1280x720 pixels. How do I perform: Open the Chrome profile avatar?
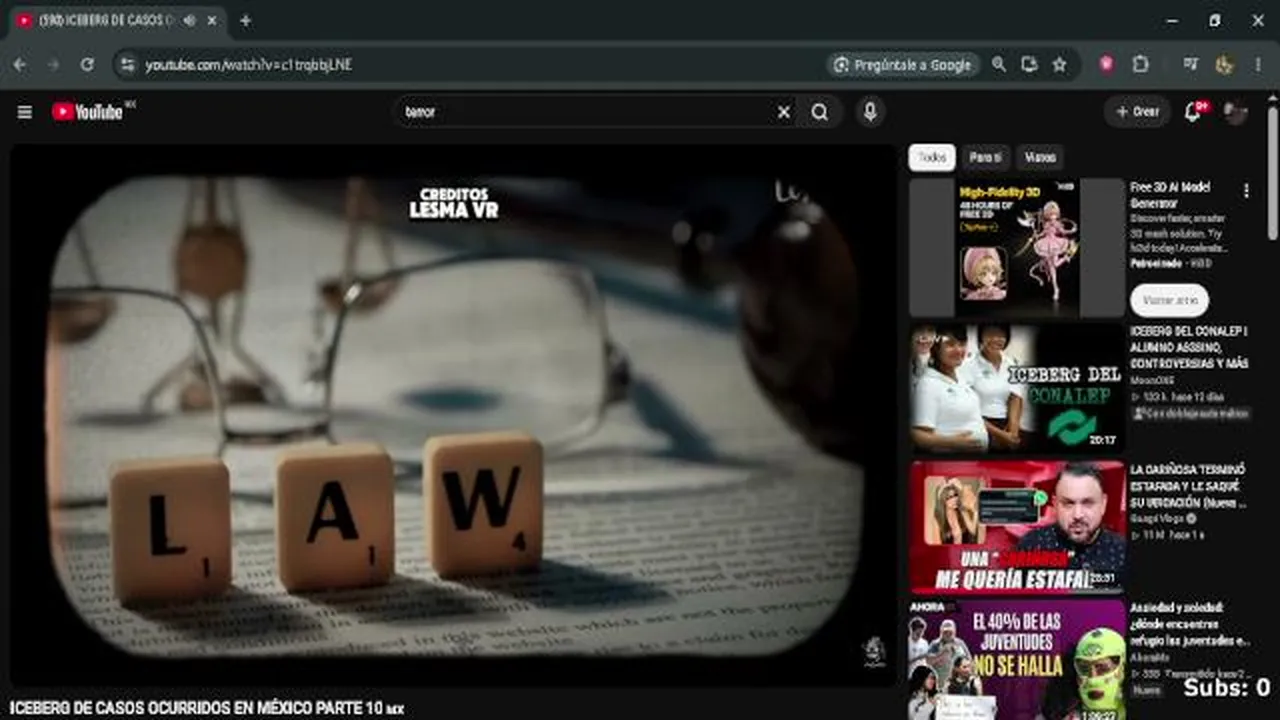click(1224, 64)
